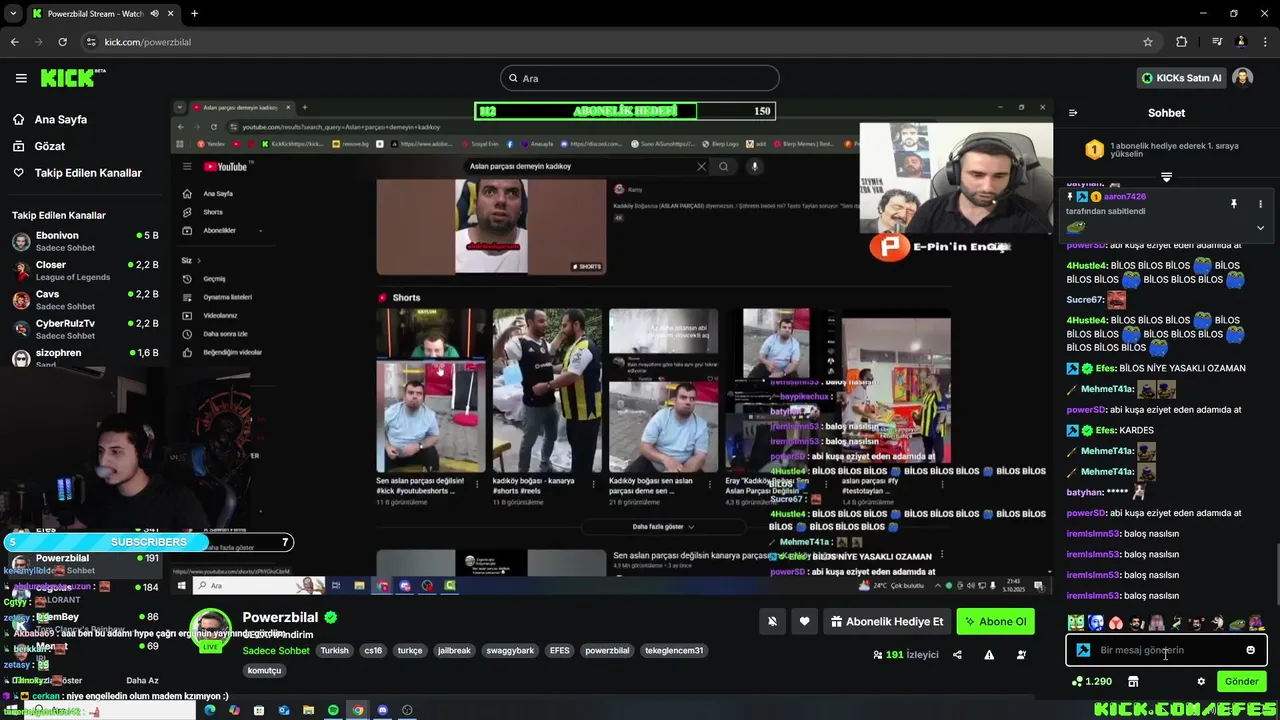Open the Chrome tab search dropdown

(13, 14)
